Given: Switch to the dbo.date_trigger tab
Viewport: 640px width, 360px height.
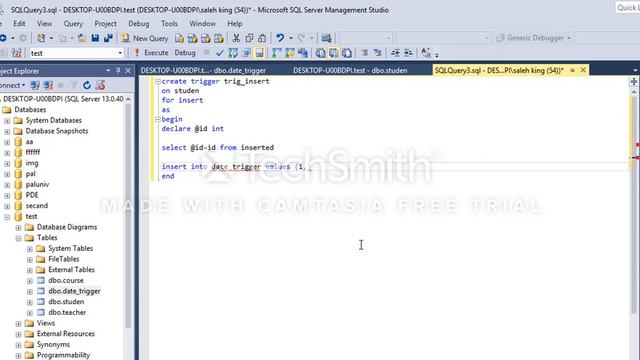Looking at the screenshot, I should [x=203, y=70].
